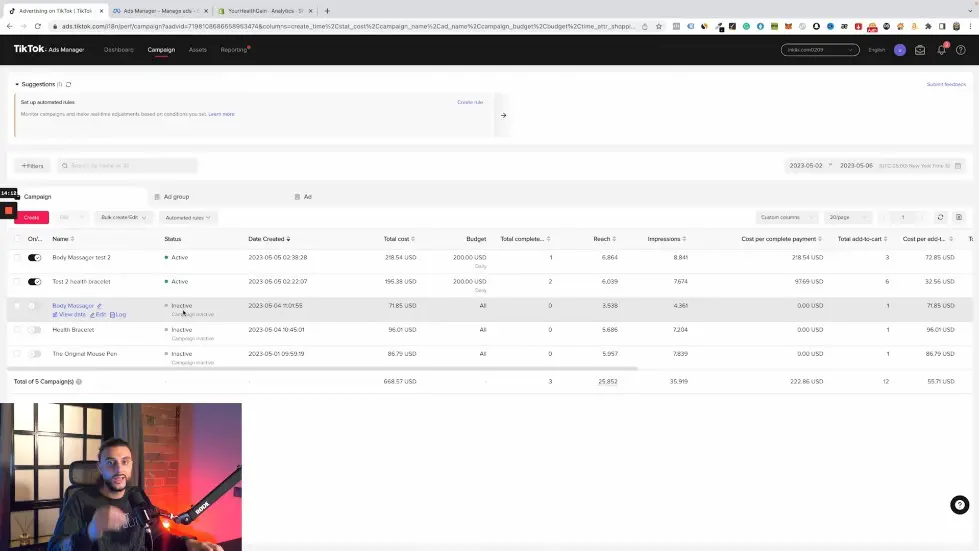
Task: Open a new browser tab with plus icon
Action: [327, 11]
